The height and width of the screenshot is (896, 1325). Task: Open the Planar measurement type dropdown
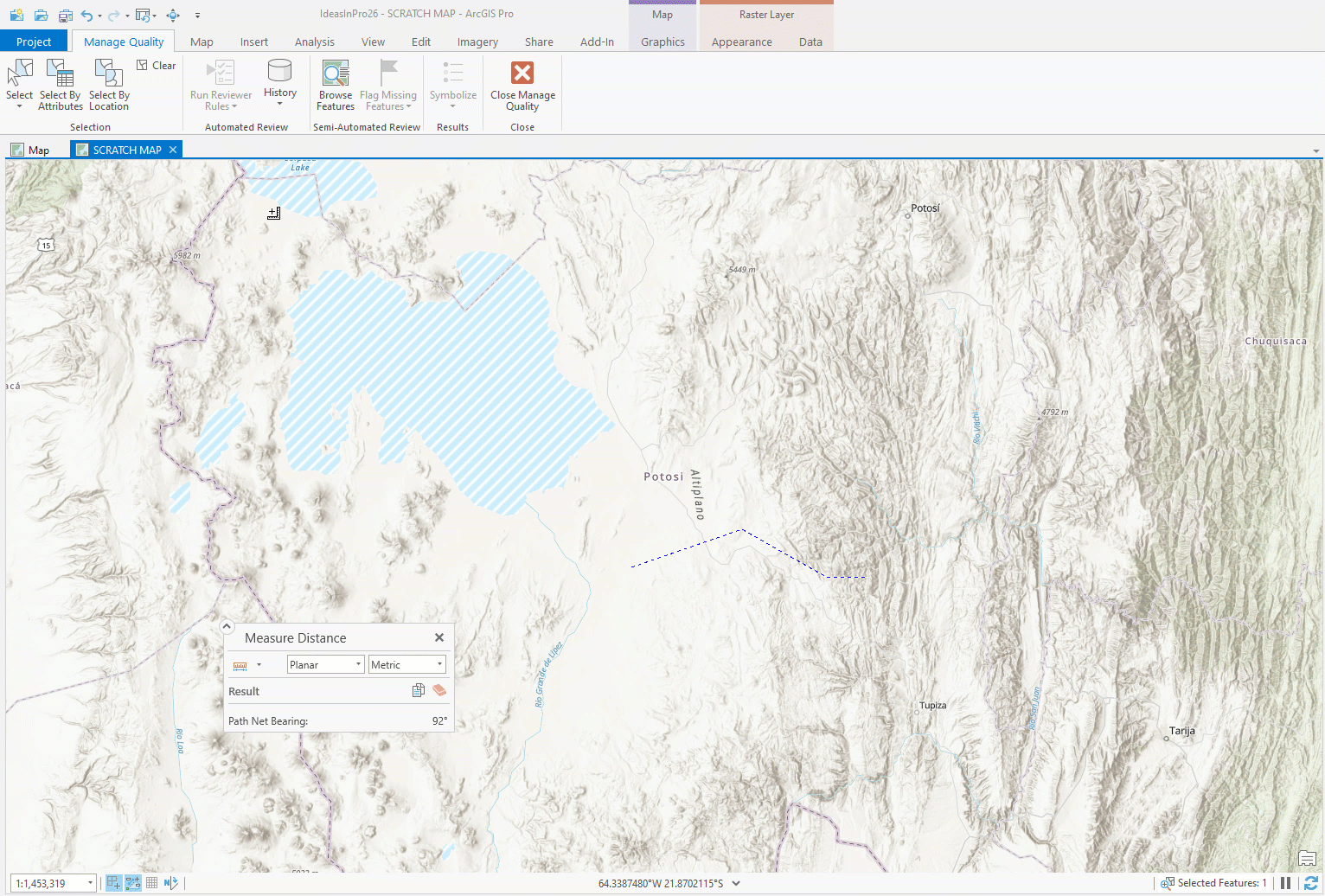pos(325,664)
